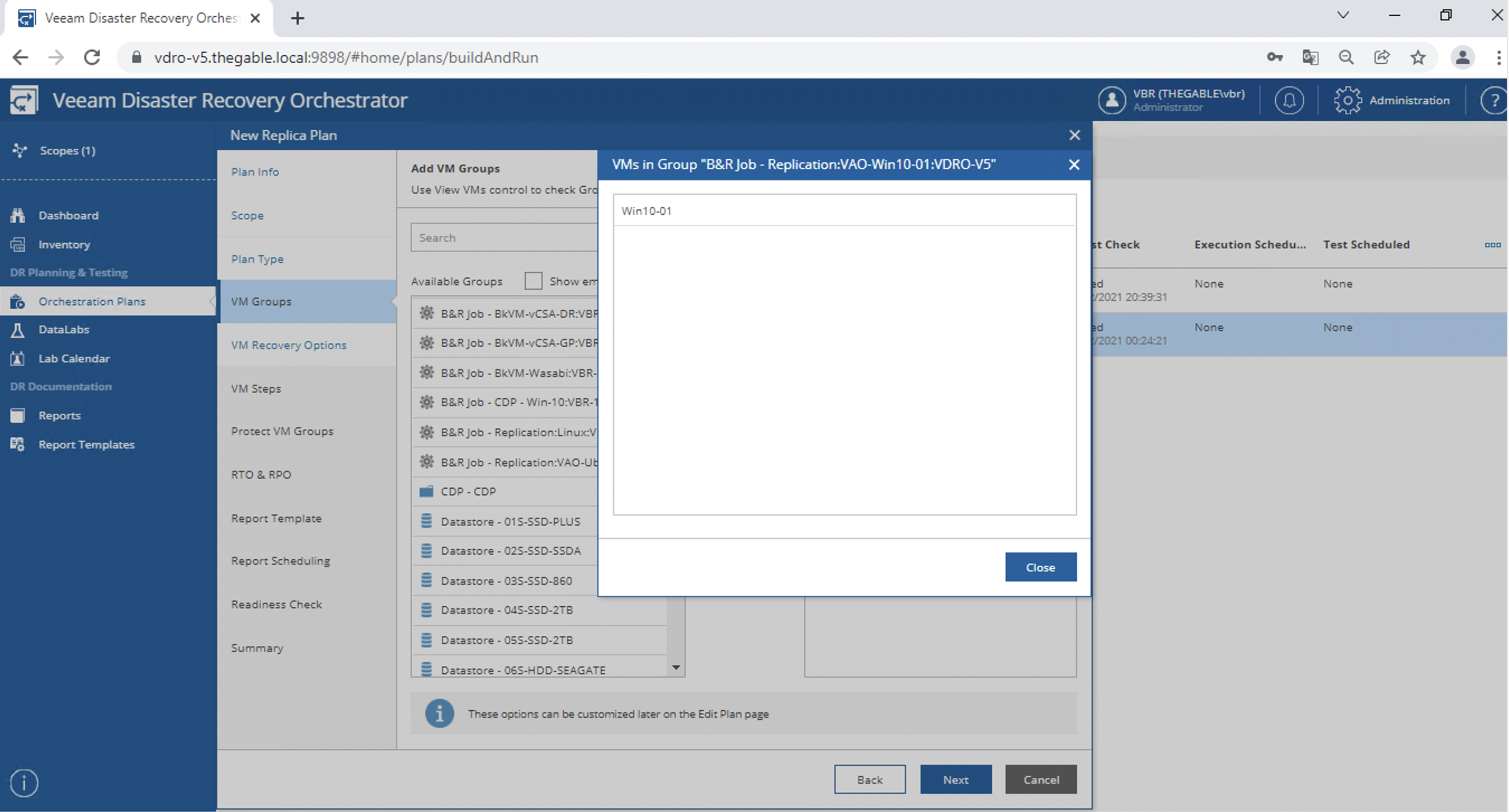Click the Scopes (1) sidebar icon

tap(20, 150)
